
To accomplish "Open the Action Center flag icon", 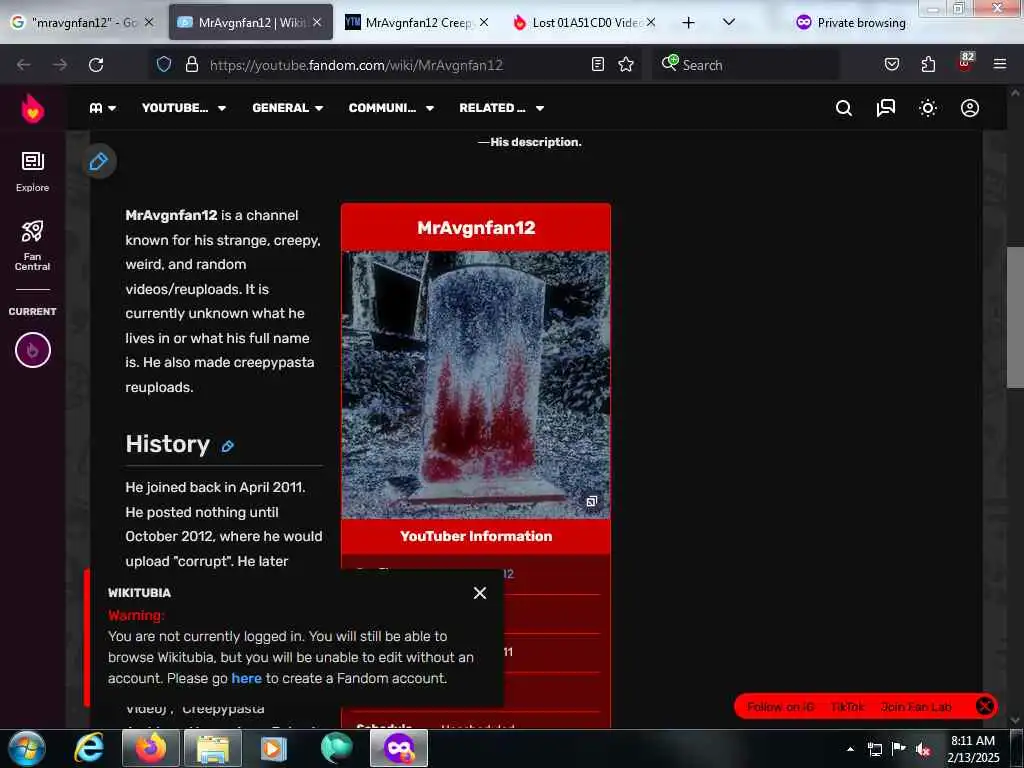I will click(x=899, y=748).
